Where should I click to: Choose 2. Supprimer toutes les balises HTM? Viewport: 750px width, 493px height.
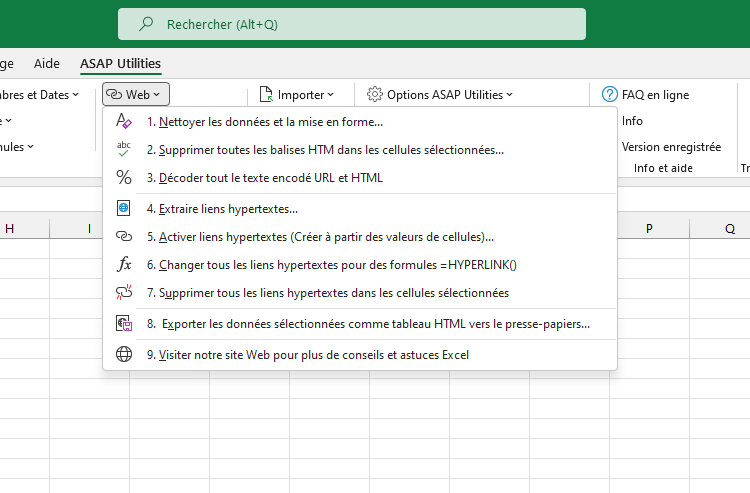pyautogui.click(x=360, y=149)
